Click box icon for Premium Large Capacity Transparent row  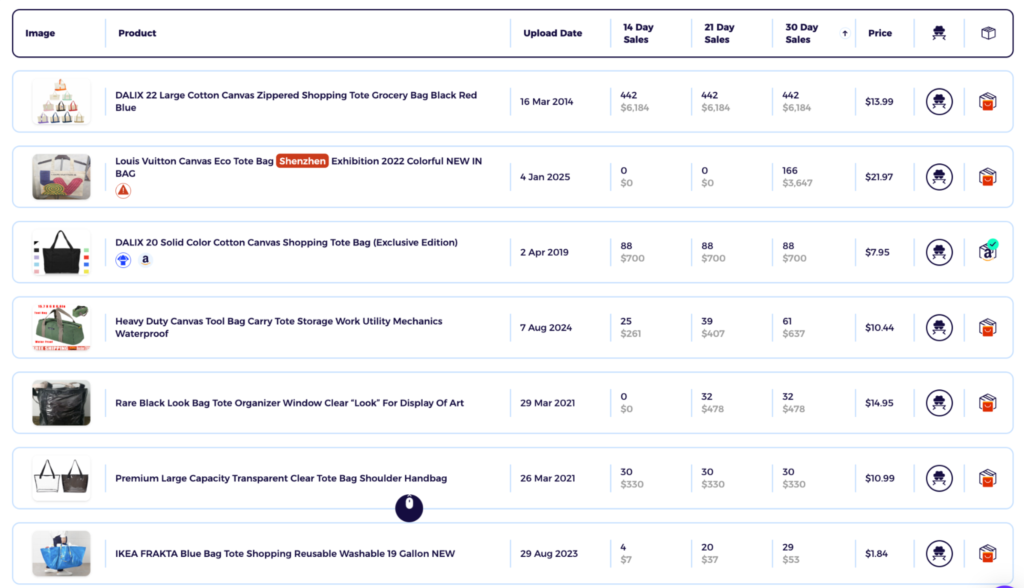(987, 479)
